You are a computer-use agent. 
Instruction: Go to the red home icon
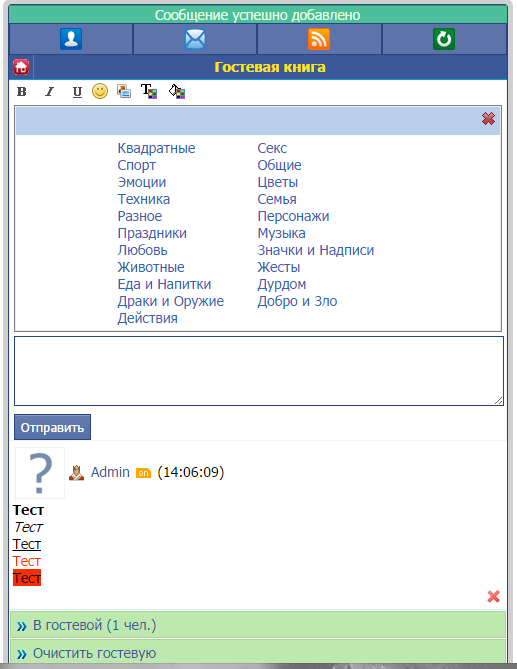tap(21, 67)
